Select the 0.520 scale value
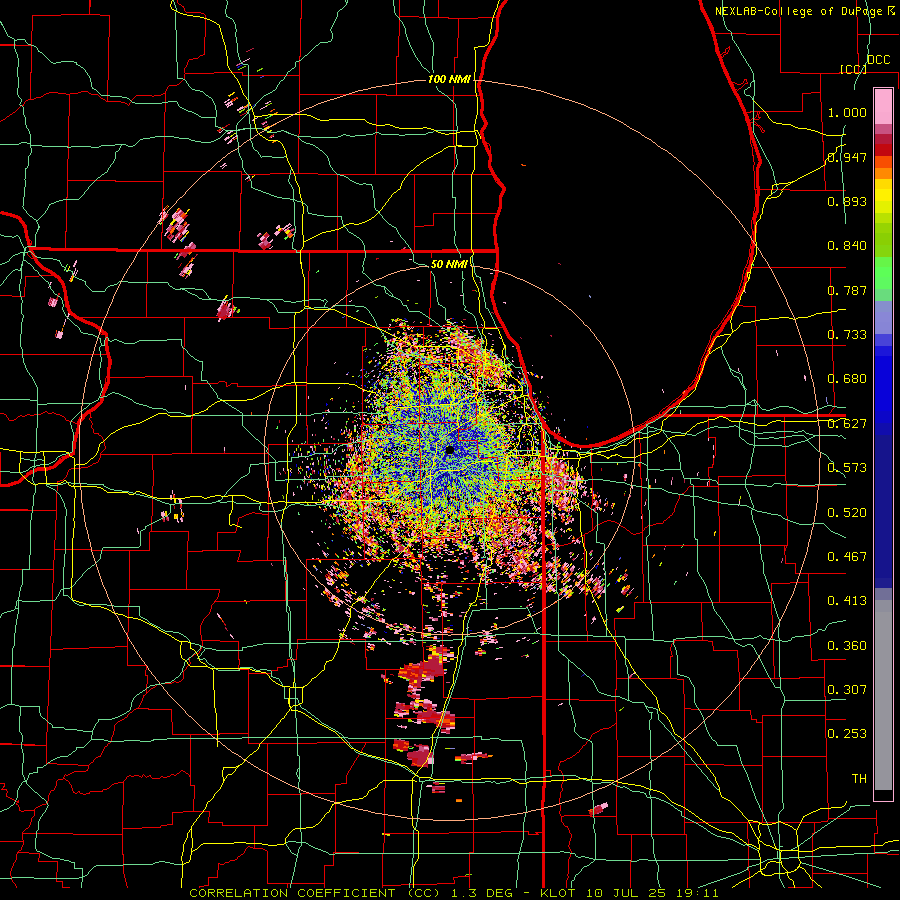This screenshot has height=900, width=900. pyautogui.click(x=847, y=513)
